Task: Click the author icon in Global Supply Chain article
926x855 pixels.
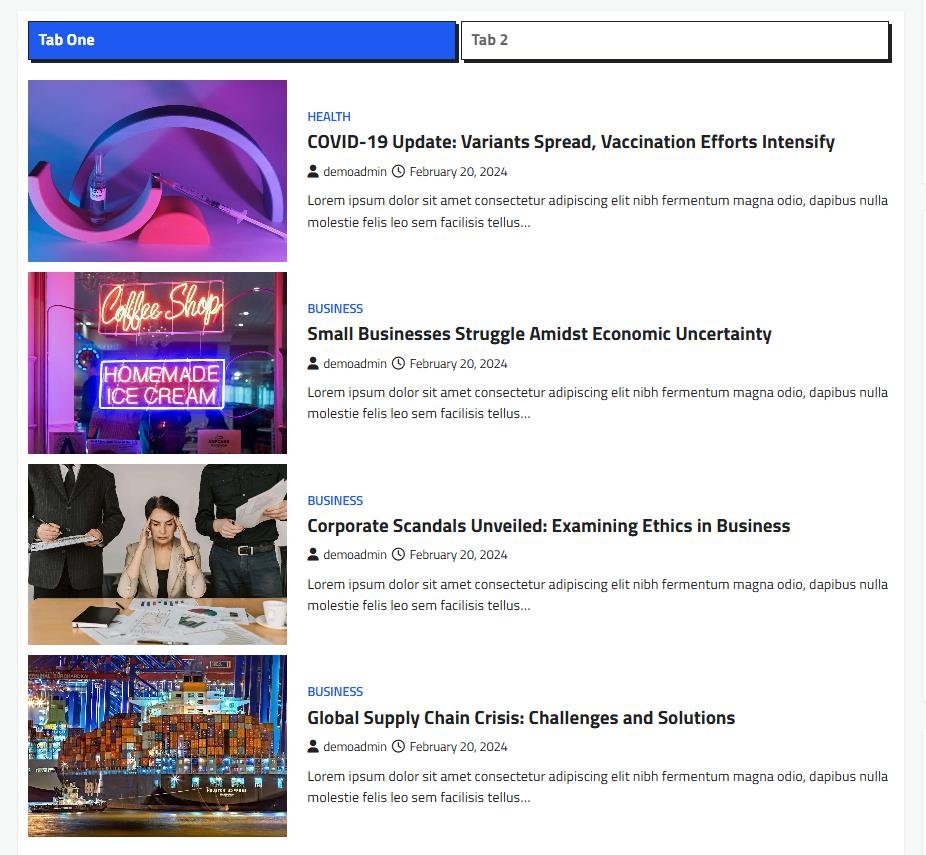Action: [313, 746]
